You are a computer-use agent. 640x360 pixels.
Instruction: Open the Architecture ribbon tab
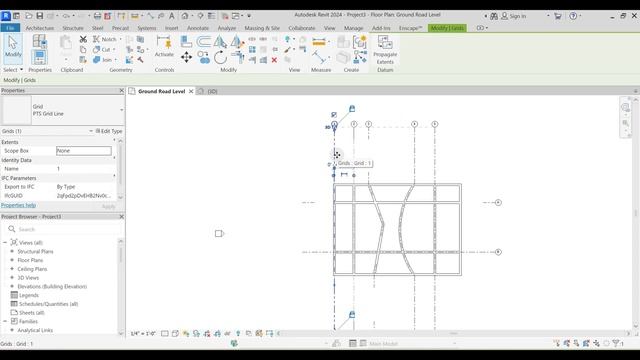tap(40, 28)
